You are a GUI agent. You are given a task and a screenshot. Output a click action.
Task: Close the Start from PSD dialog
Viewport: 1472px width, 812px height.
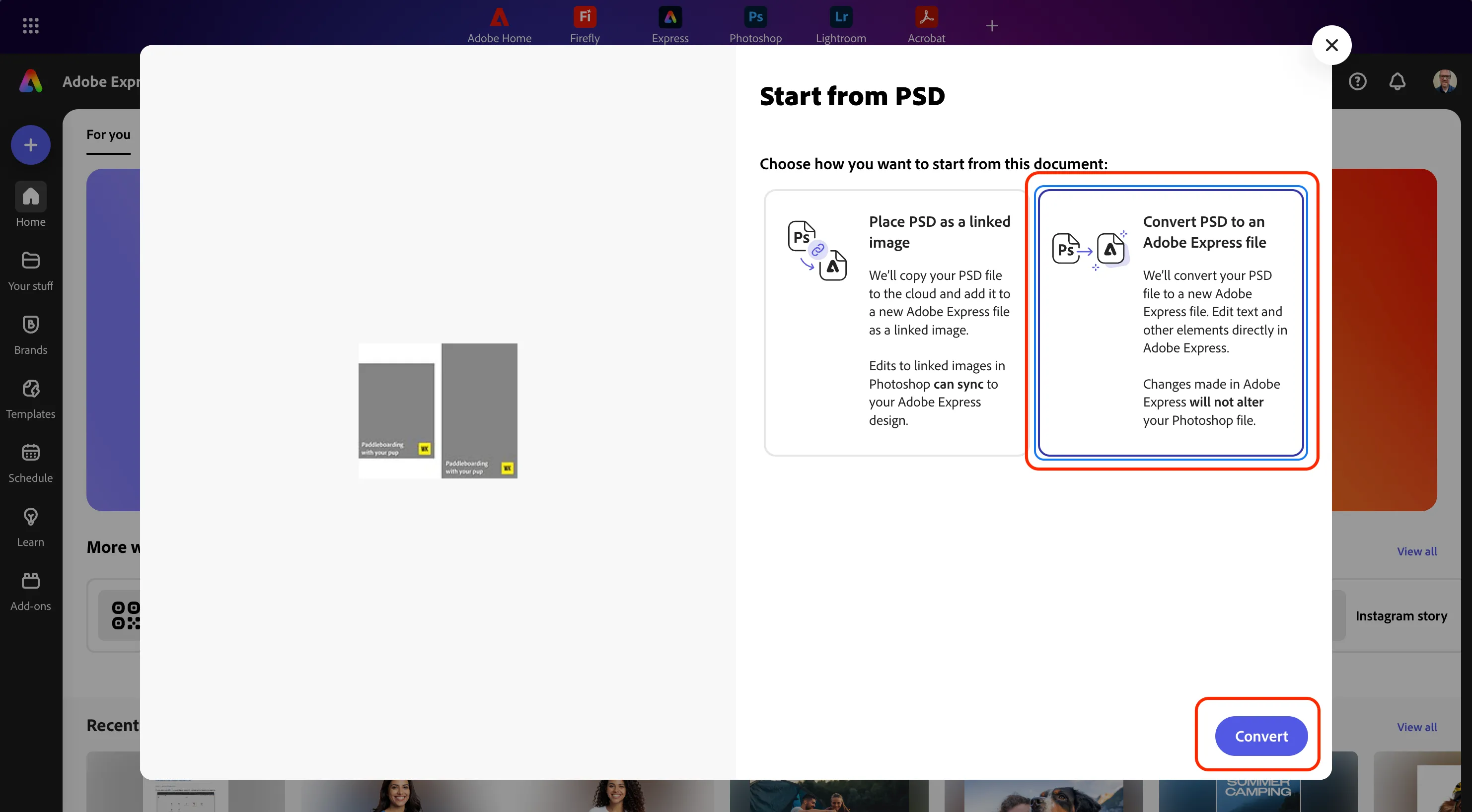point(1331,45)
